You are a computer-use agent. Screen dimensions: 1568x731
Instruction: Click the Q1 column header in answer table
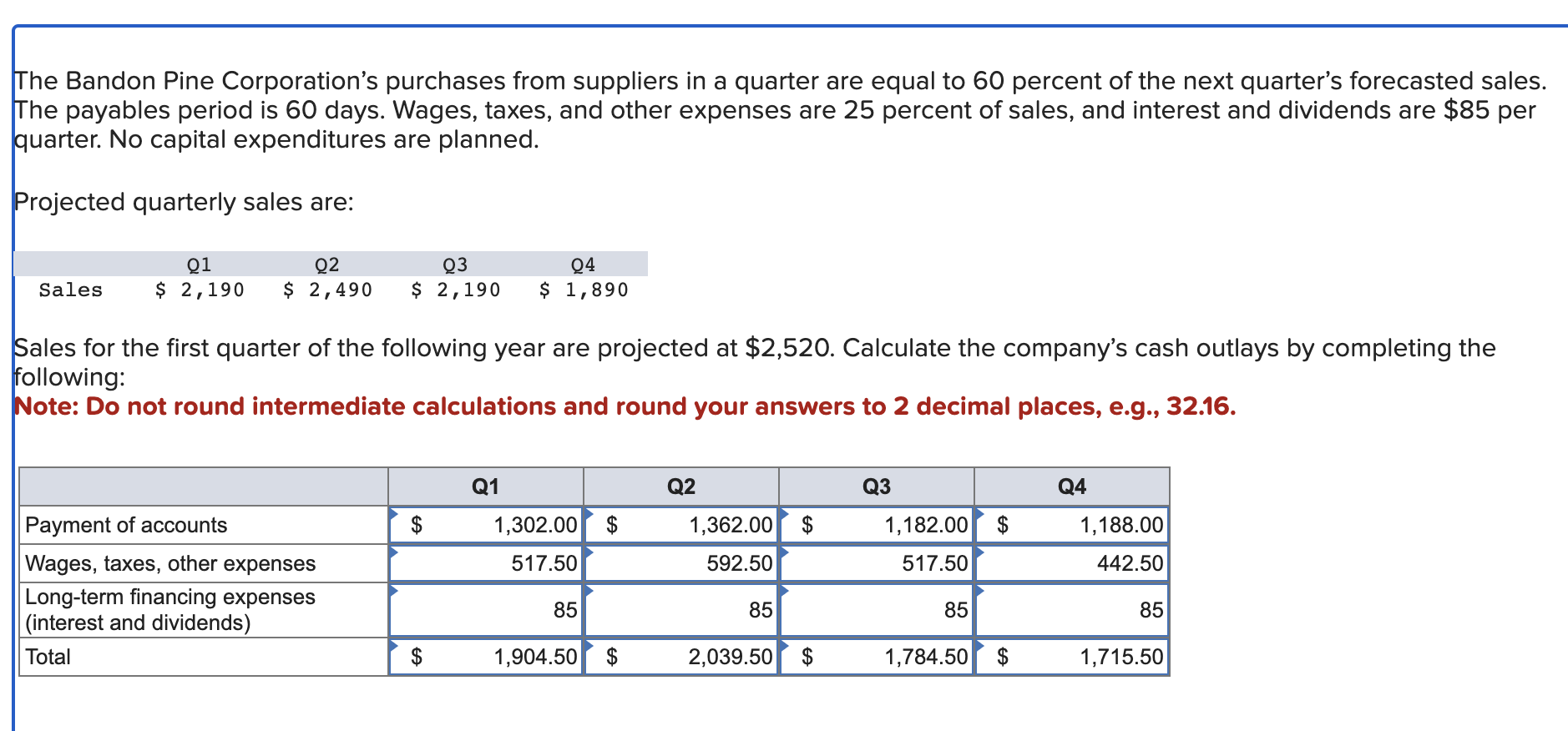(486, 486)
